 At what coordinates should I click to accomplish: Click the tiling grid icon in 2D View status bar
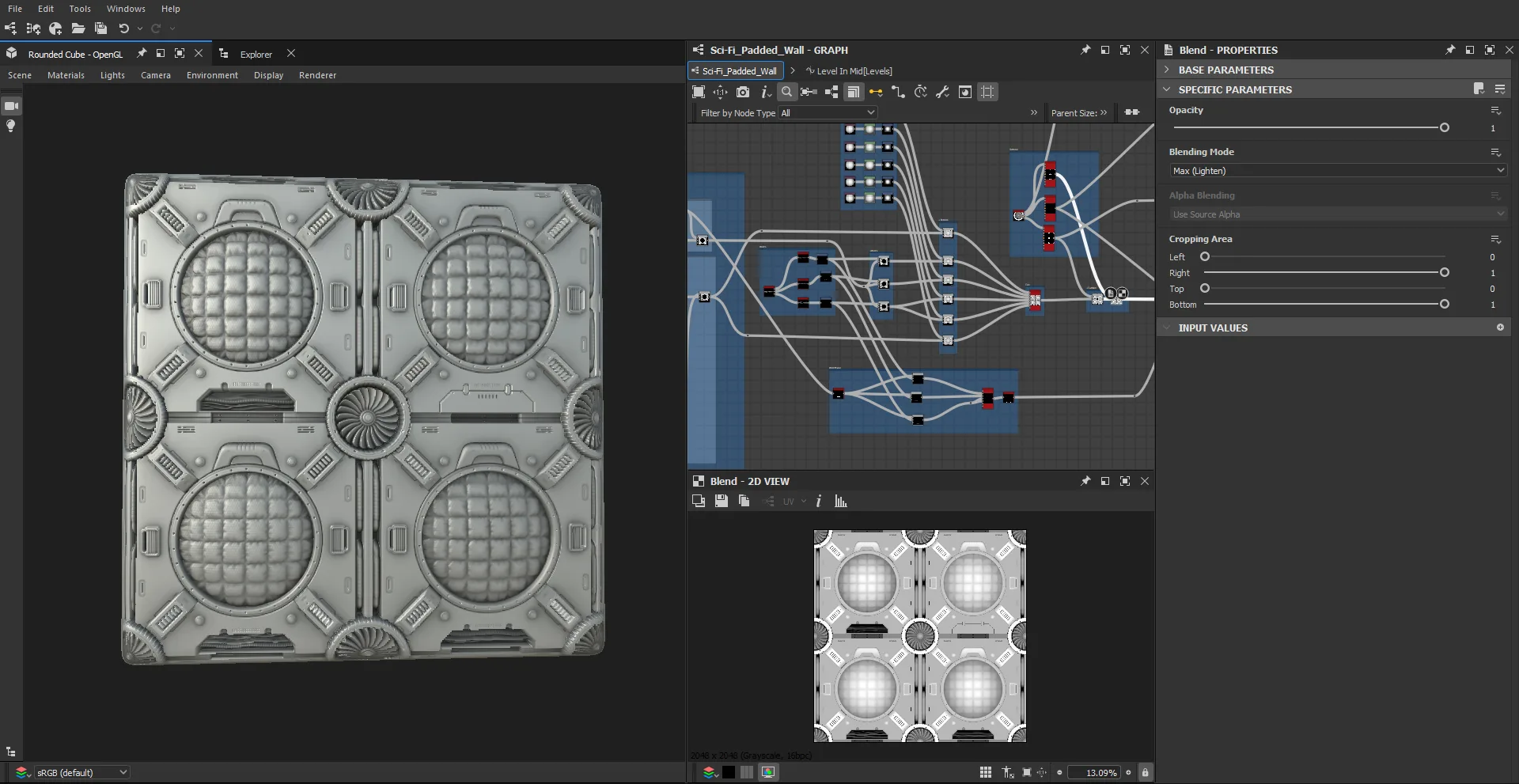click(985, 772)
